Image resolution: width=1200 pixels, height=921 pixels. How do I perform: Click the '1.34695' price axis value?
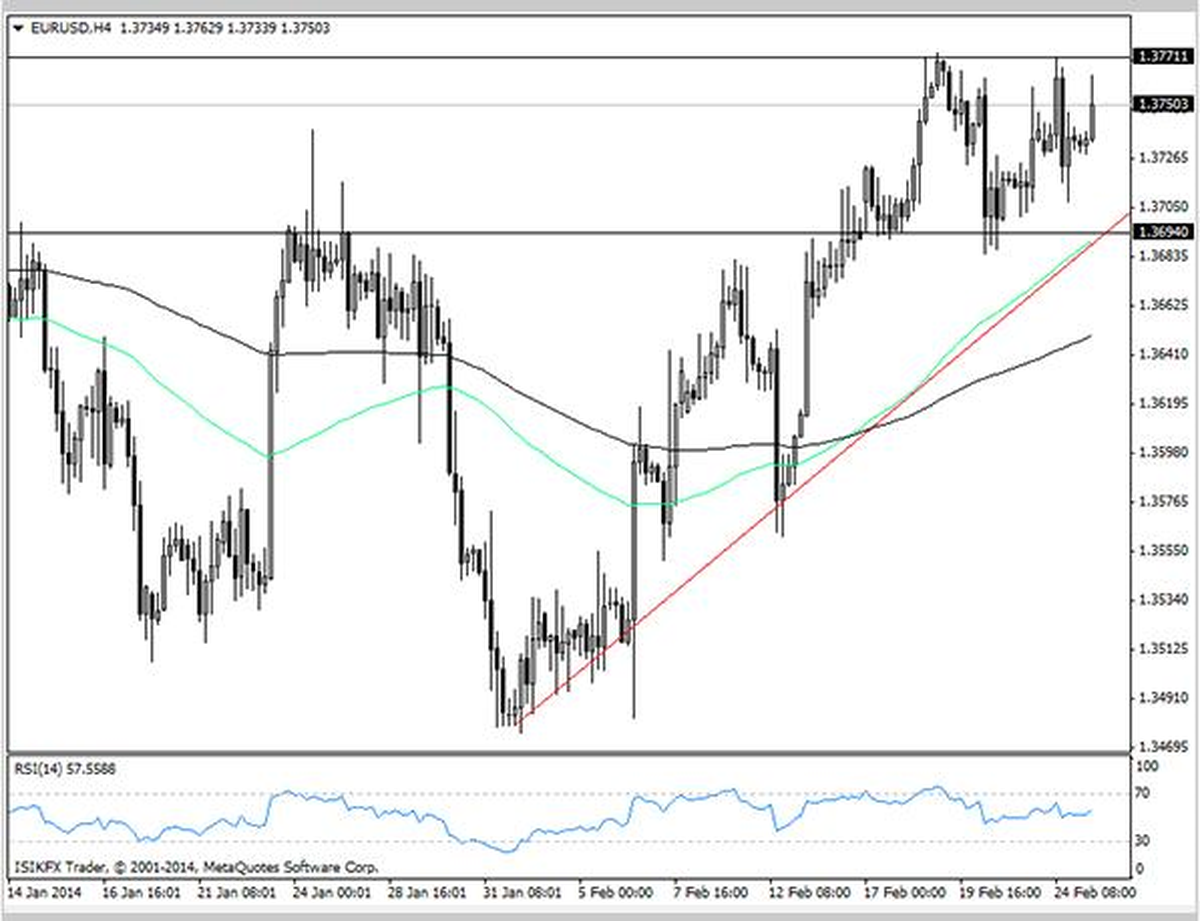tap(1164, 747)
